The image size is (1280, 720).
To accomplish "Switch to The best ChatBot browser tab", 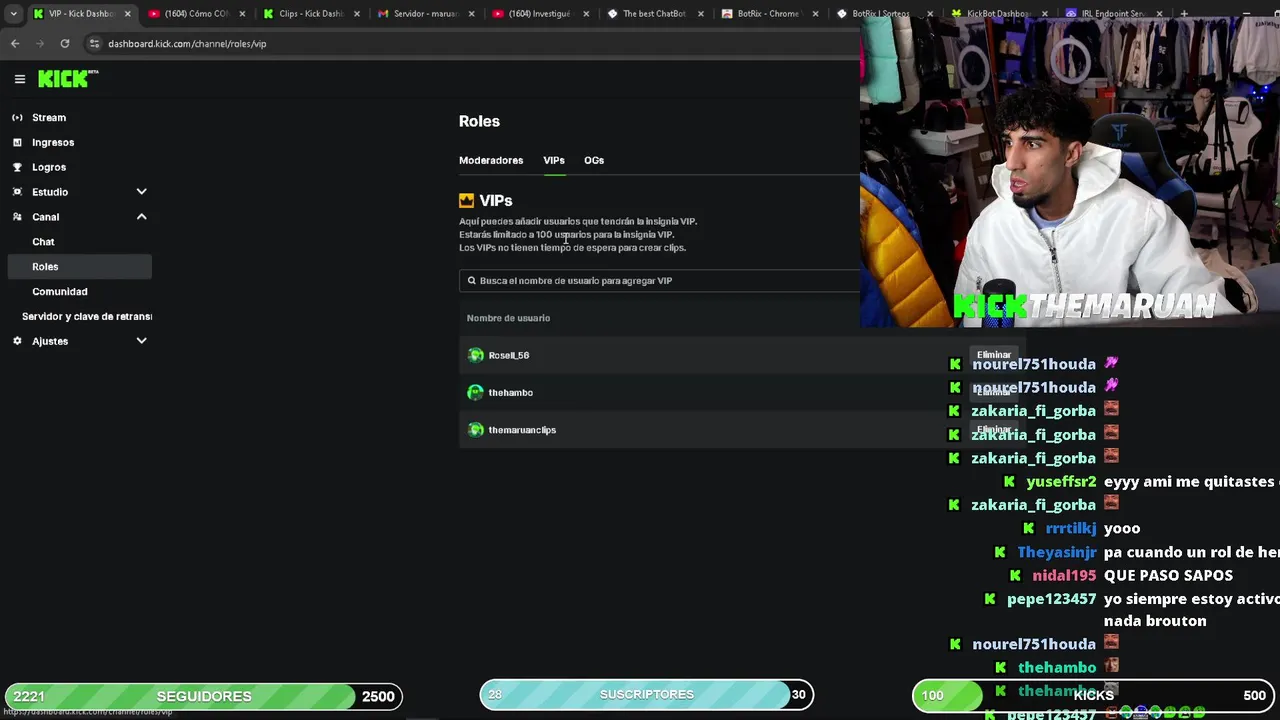I will click(654, 14).
